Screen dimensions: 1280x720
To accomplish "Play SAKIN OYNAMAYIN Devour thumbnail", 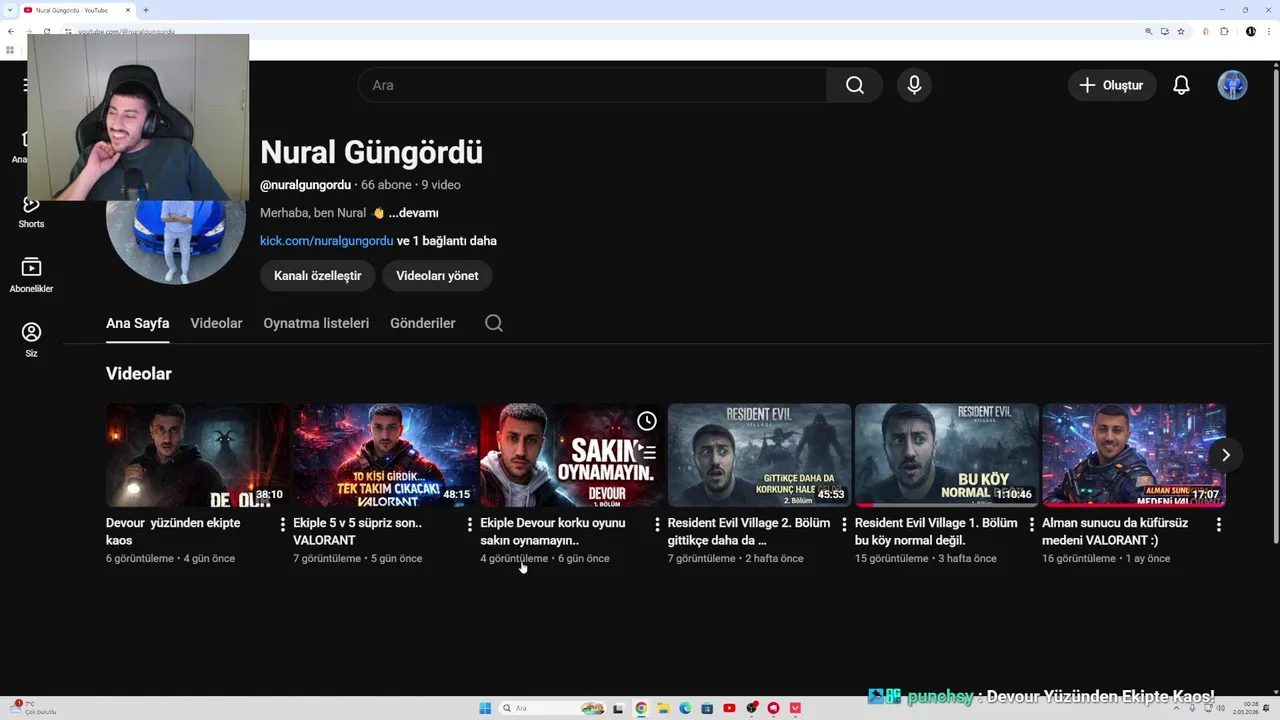I will tap(572, 455).
